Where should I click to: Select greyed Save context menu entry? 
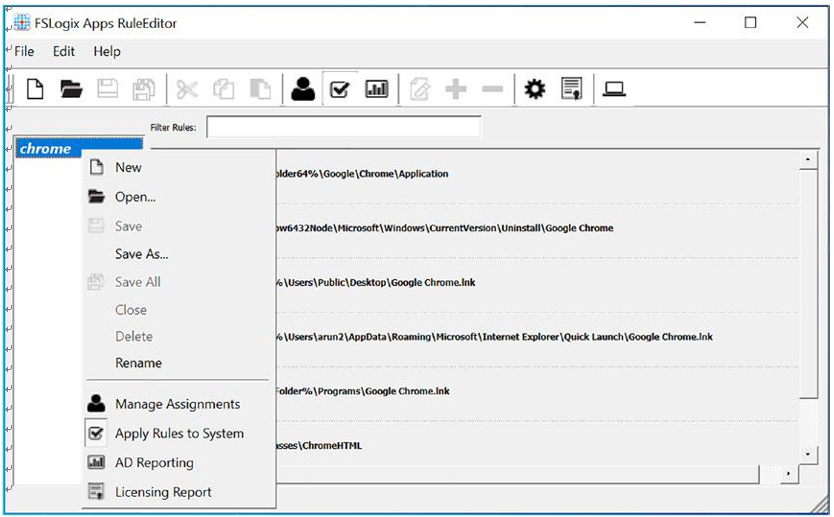[x=179, y=226]
